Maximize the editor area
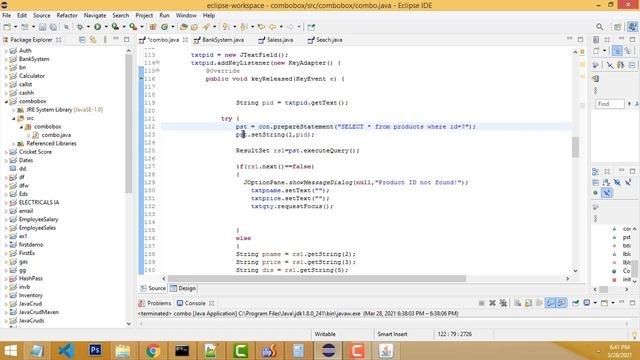This screenshot has width=640, height=360. click(x=580, y=39)
